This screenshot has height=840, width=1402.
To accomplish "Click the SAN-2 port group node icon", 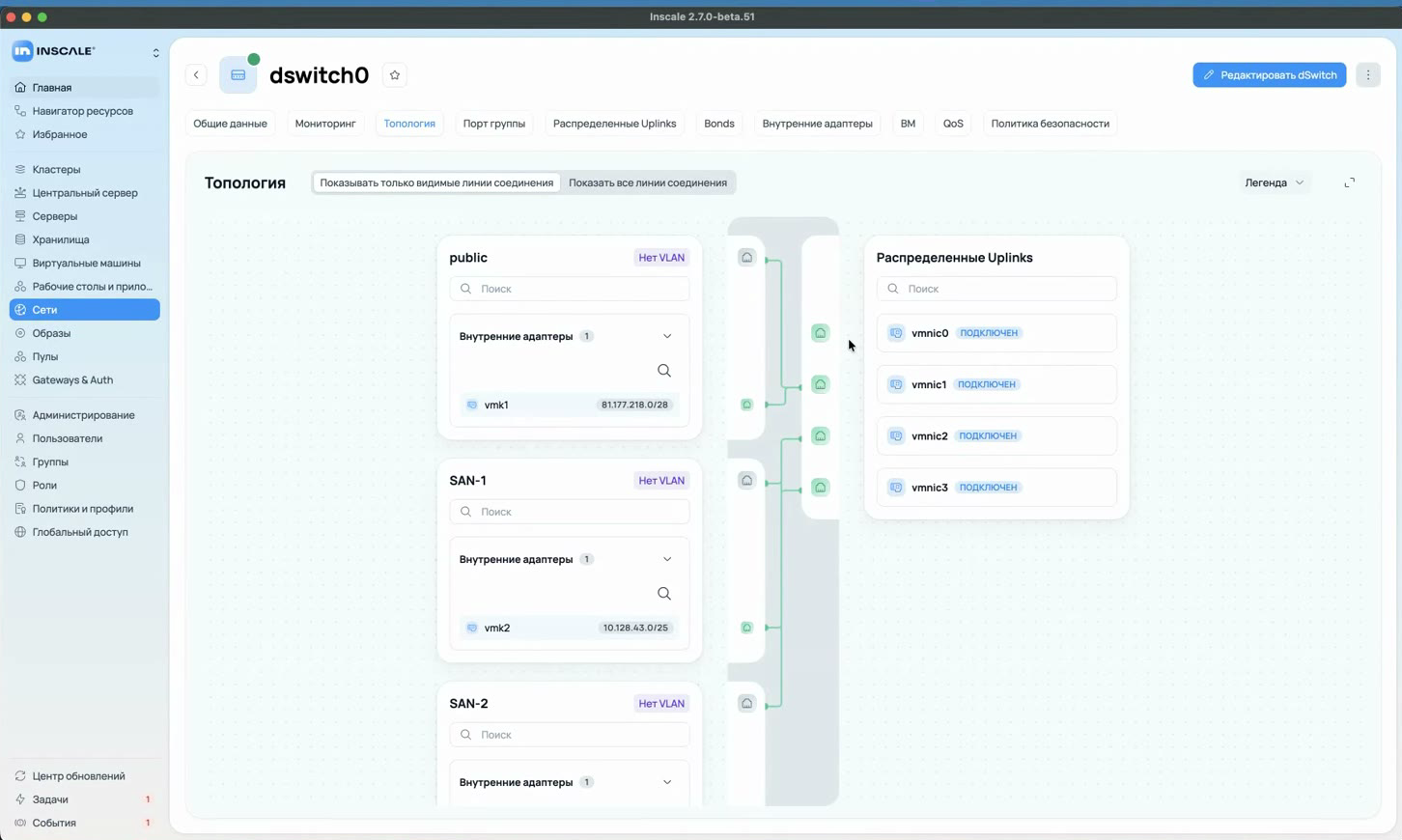I will 746,704.
